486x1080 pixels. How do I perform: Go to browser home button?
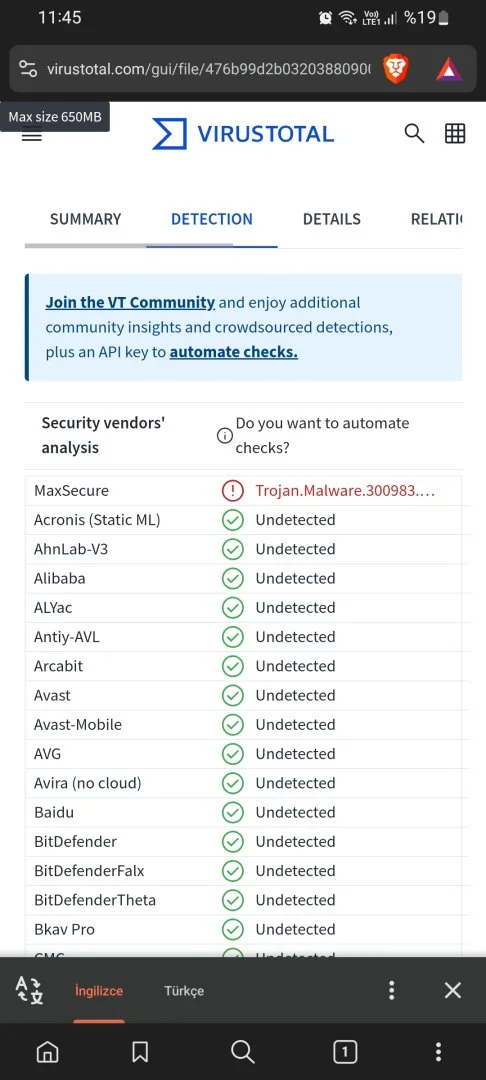coord(47,1051)
